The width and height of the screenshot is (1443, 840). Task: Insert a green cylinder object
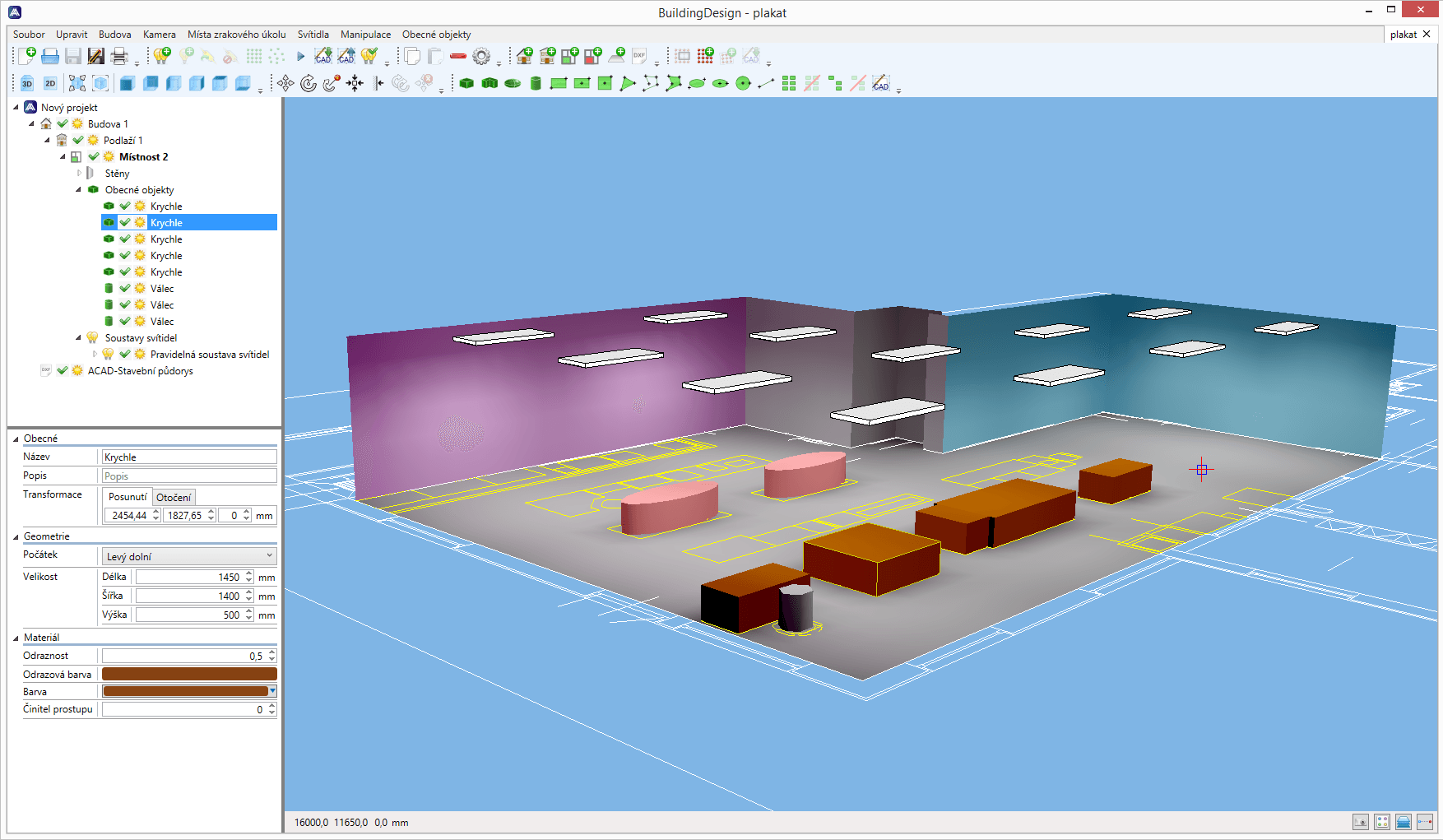tap(536, 83)
